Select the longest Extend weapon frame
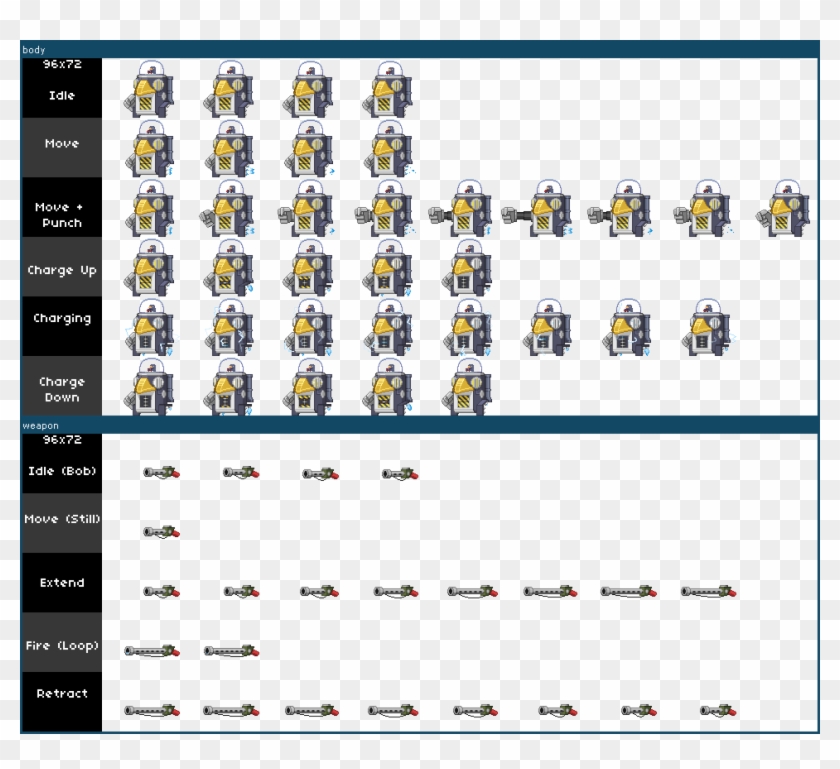The width and height of the screenshot is (840, 769). (708, 590)
